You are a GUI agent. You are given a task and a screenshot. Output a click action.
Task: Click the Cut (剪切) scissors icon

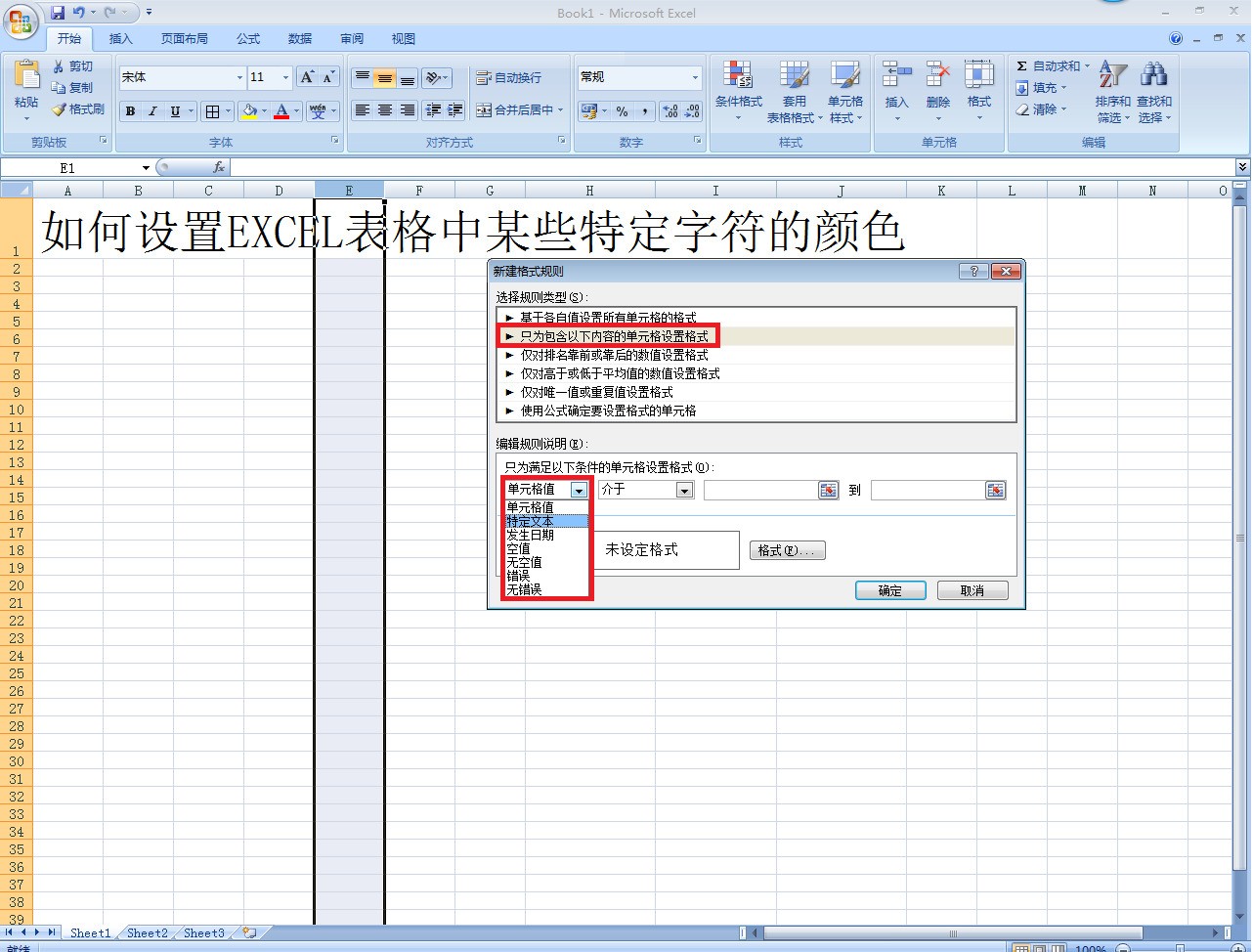pyautogui.click(x=59, y=65)
